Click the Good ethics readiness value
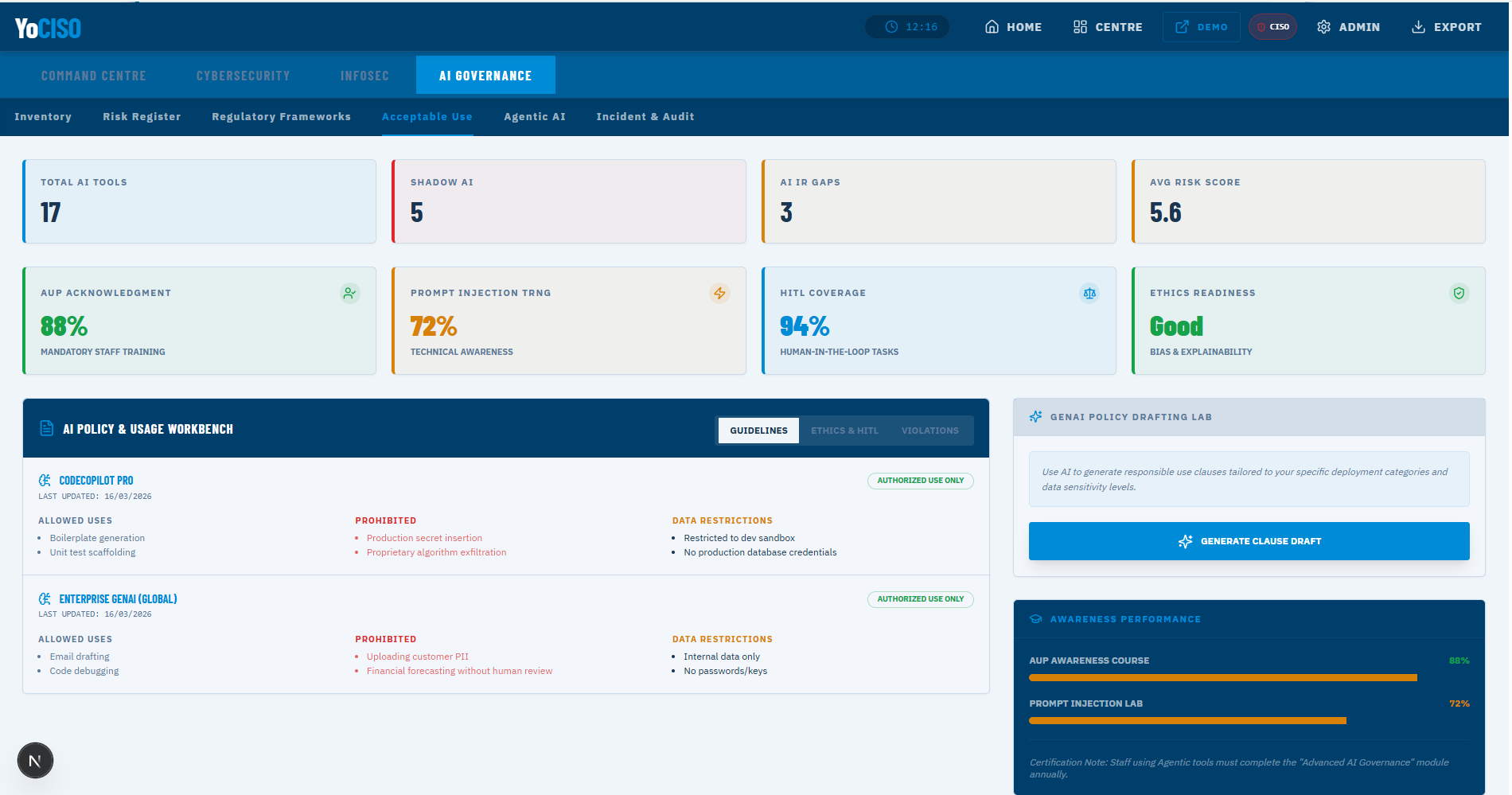 coord(1176,326)
